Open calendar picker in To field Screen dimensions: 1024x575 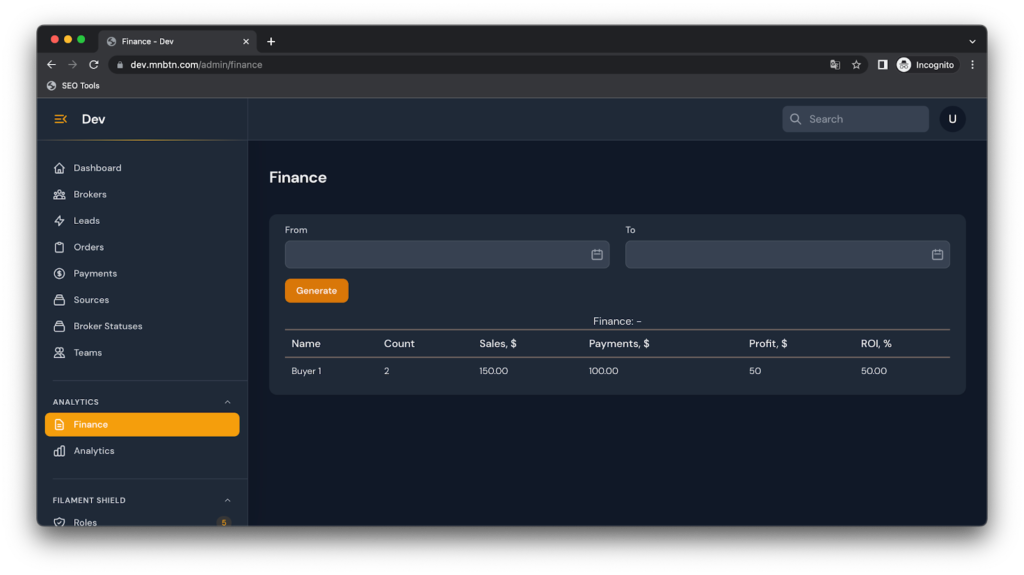coord(937,254)
